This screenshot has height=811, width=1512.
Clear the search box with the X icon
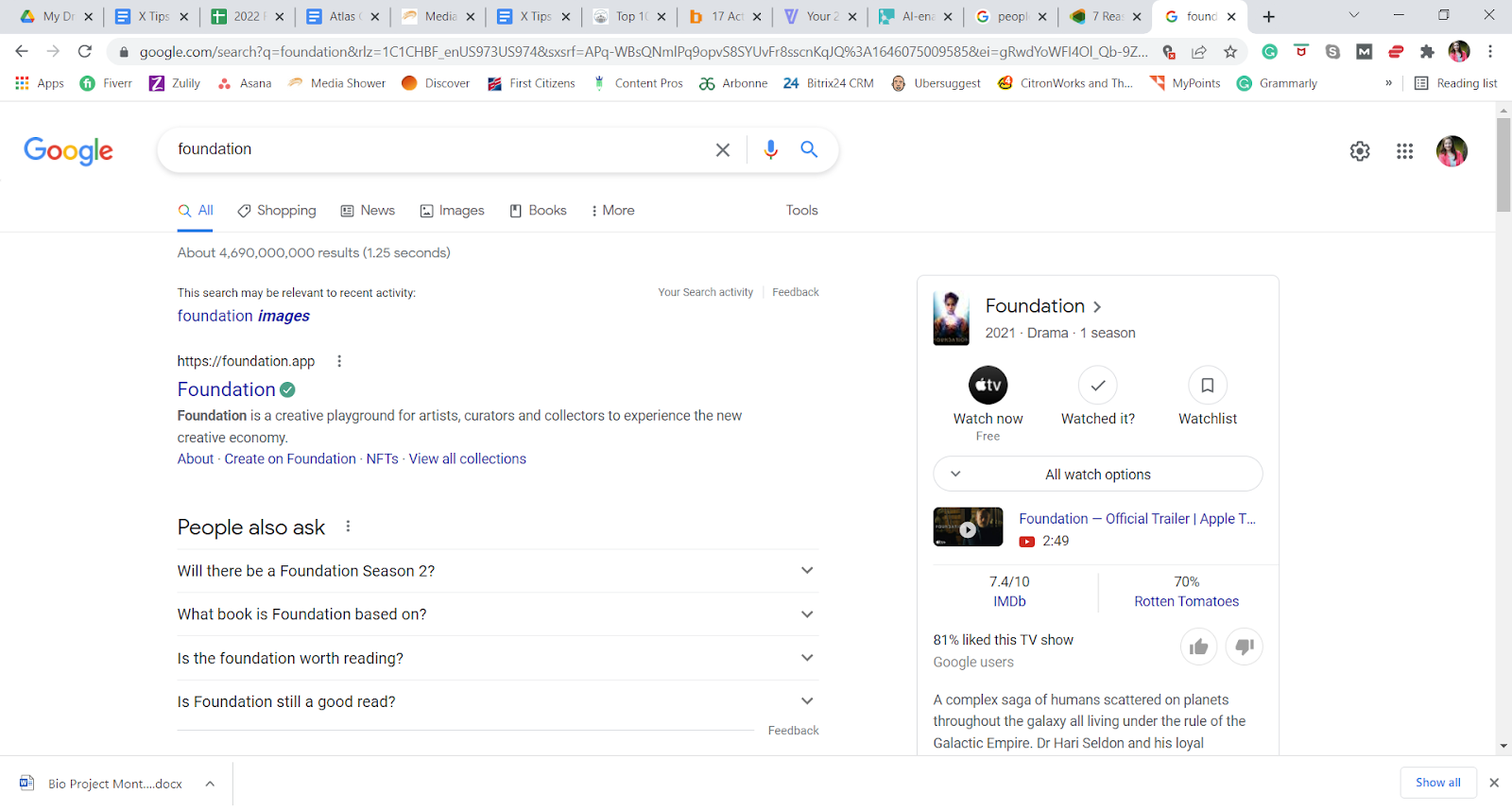[x=723, y=149]
